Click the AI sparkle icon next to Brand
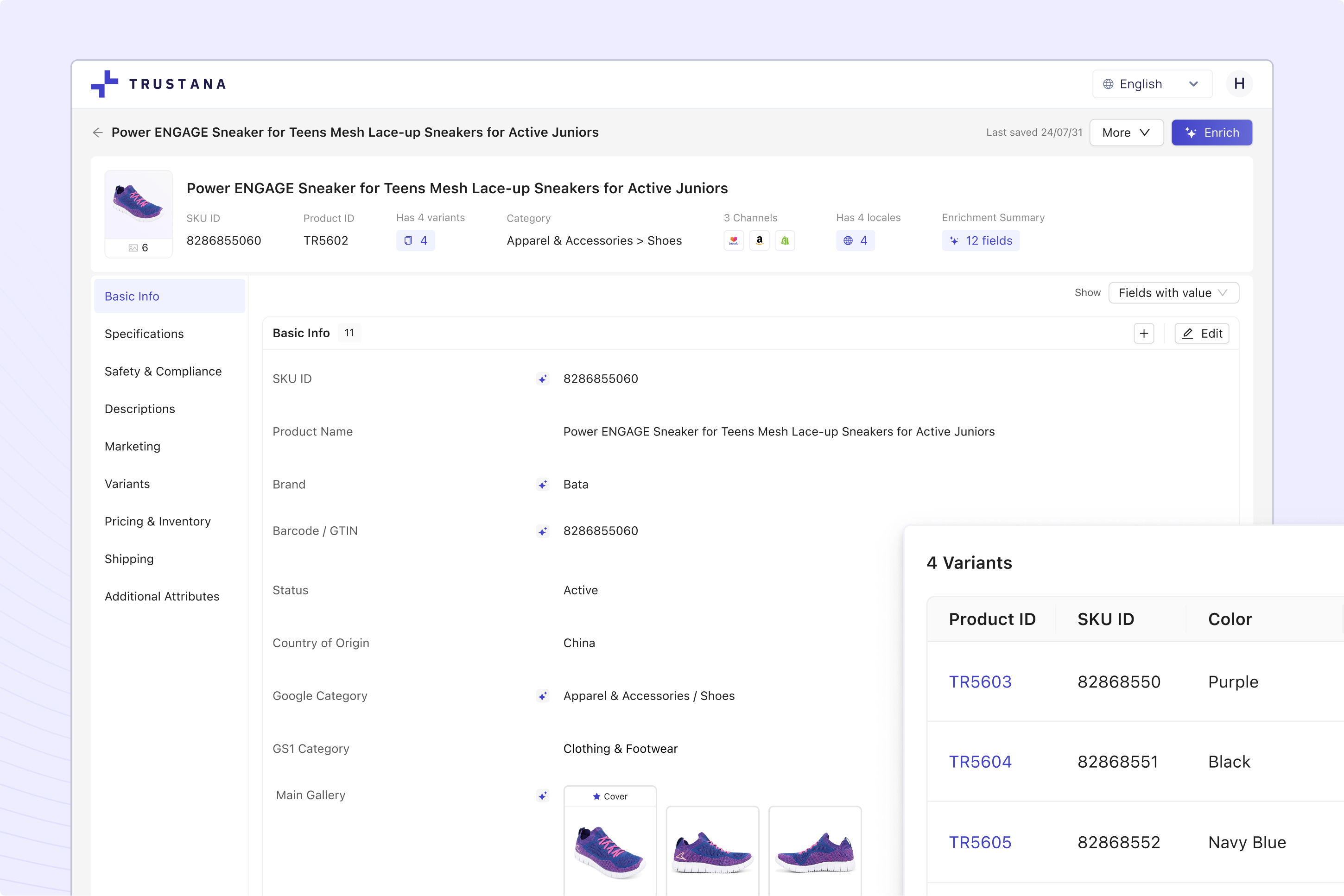 pyautogui.click(x=543, y=485)
